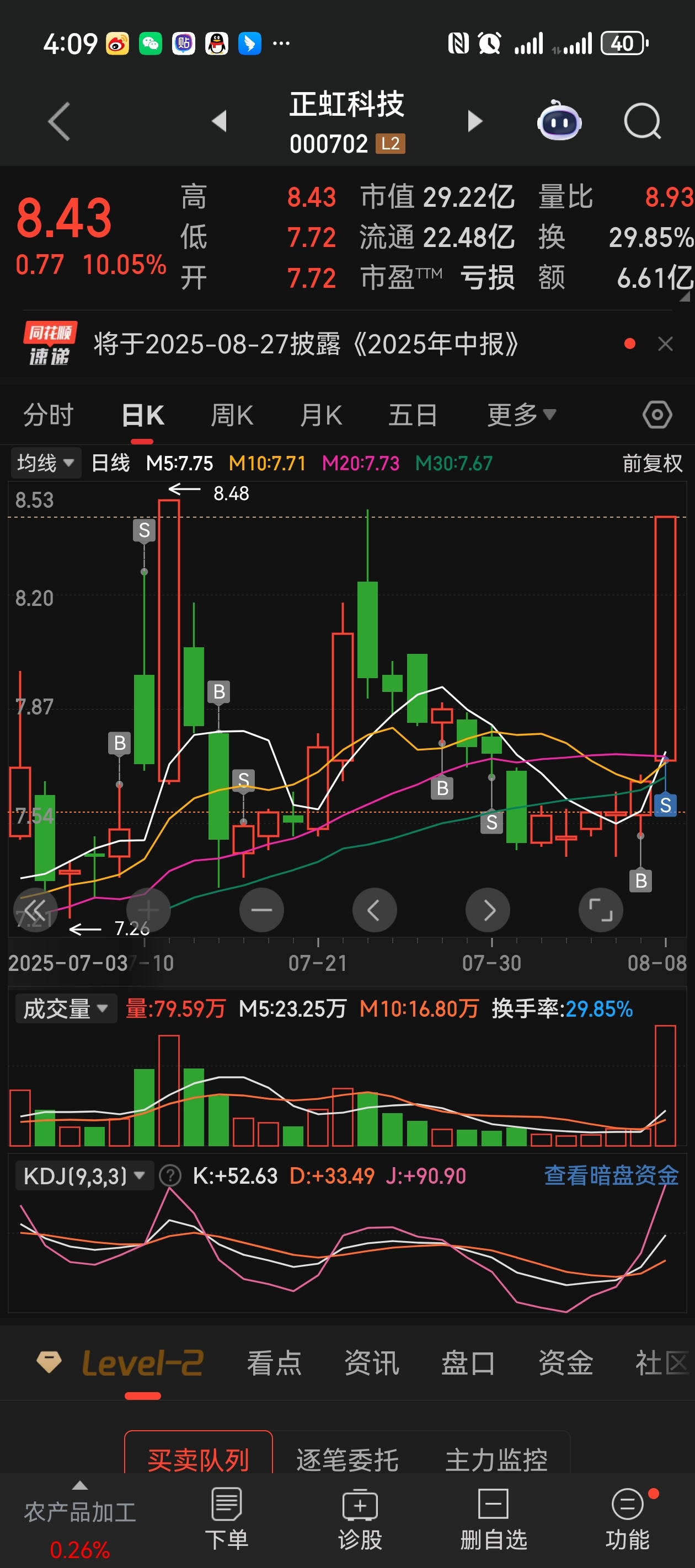The height and width of the screenshot is (1568, 695).
Task: Tap the latest limit-up candle on 08-08
Action: click(x=665, y=638)
